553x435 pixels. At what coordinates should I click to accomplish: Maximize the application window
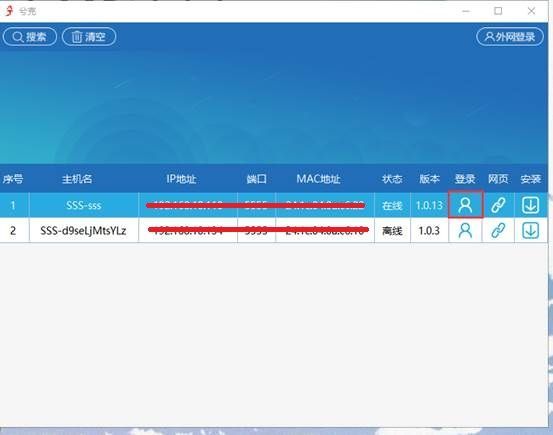tap(498, 11)
